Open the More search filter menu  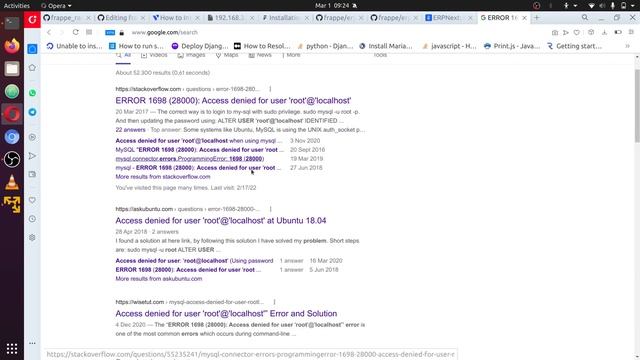coord(291,55)
